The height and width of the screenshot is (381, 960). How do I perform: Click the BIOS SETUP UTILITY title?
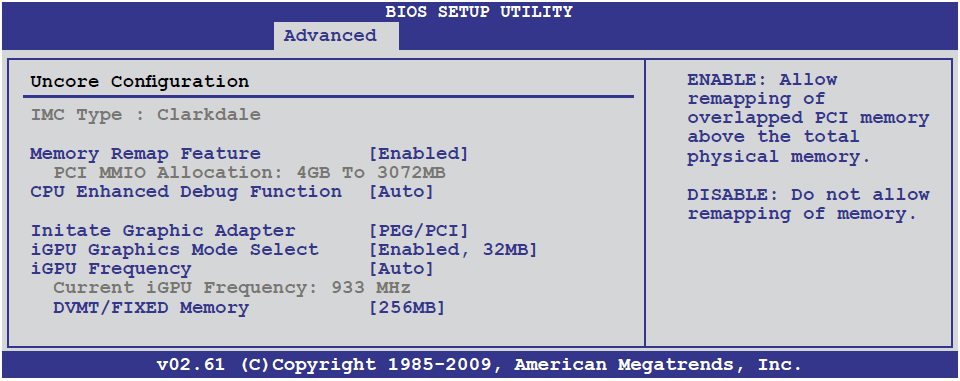(479, 12)
